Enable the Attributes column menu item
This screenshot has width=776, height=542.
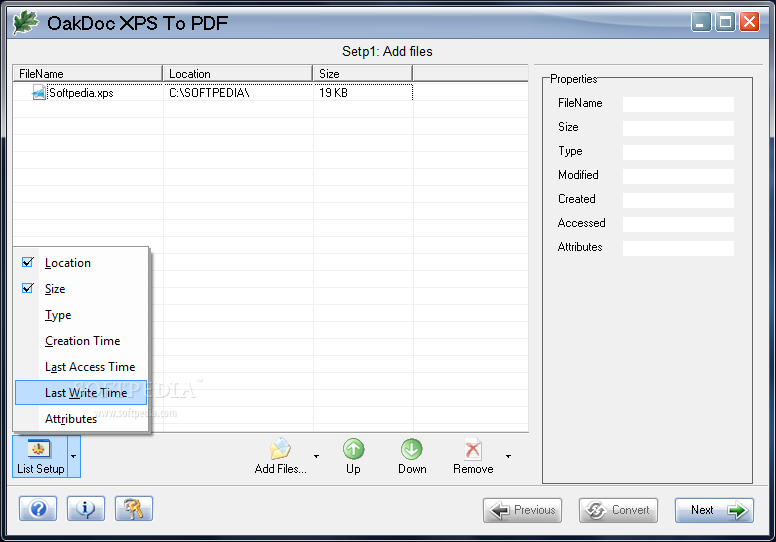tap(81, 419)
